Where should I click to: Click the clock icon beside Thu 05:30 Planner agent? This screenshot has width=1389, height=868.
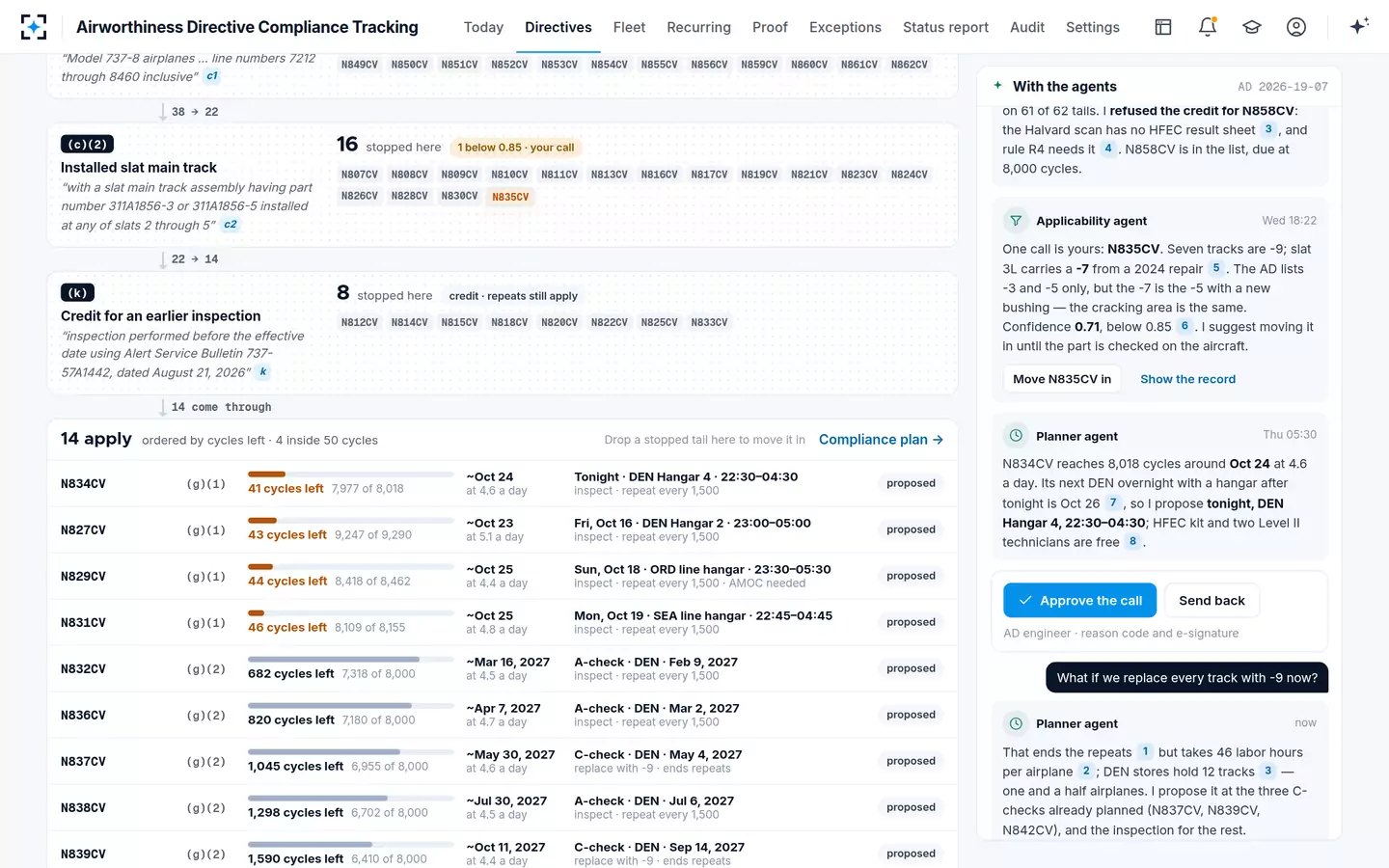pos(1016,436)
